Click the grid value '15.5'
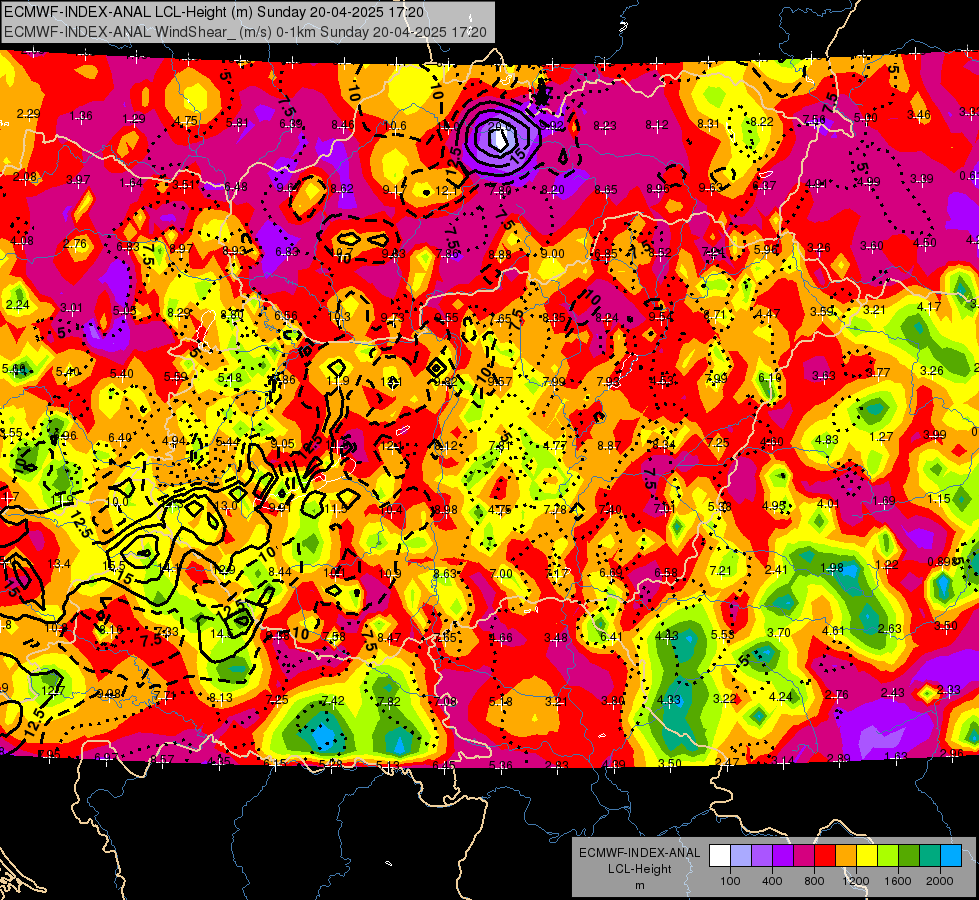This screenshot has height=900, width=979. (x=114, y=566)
